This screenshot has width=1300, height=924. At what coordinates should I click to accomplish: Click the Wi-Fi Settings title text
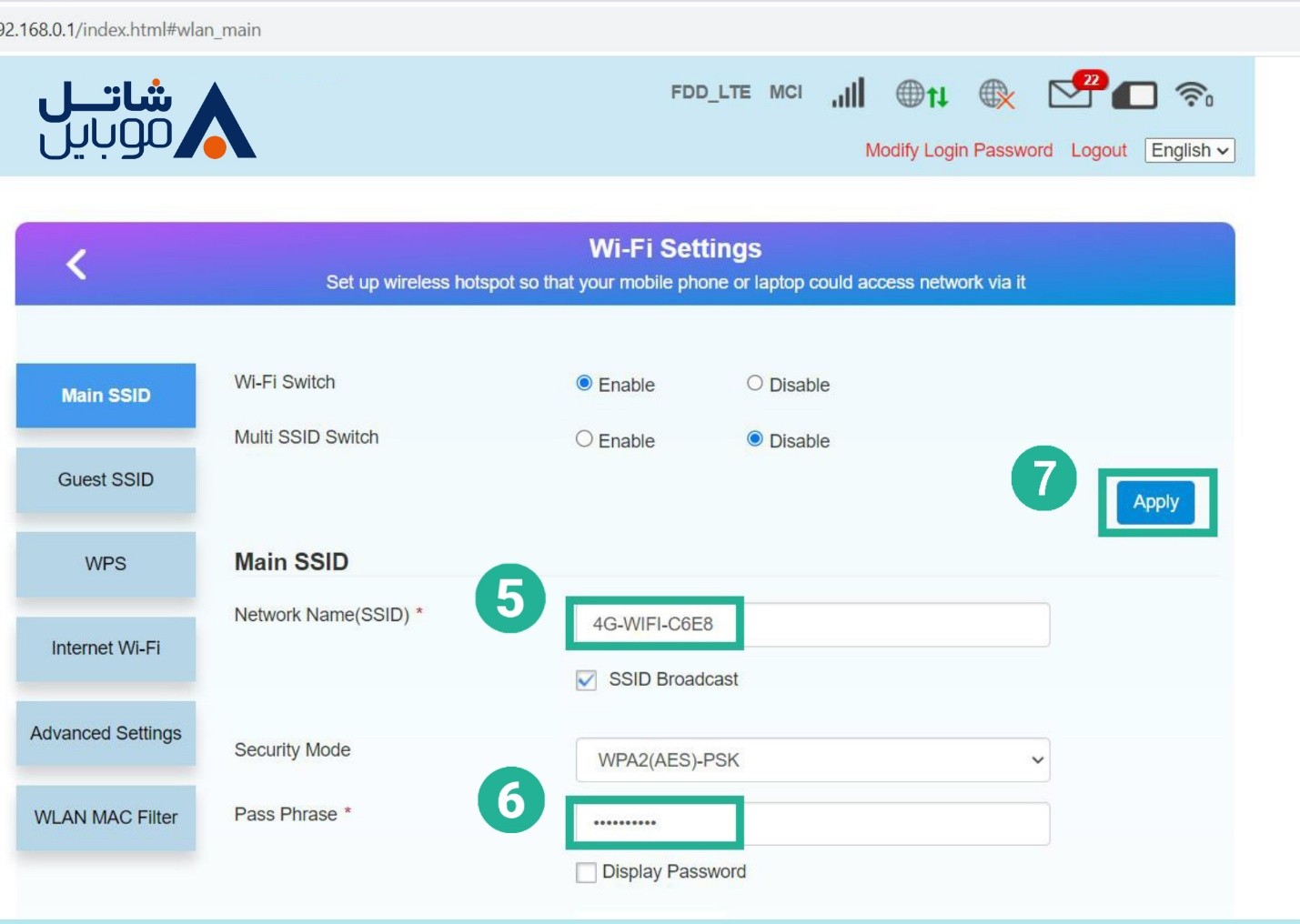tap(675, 248)
